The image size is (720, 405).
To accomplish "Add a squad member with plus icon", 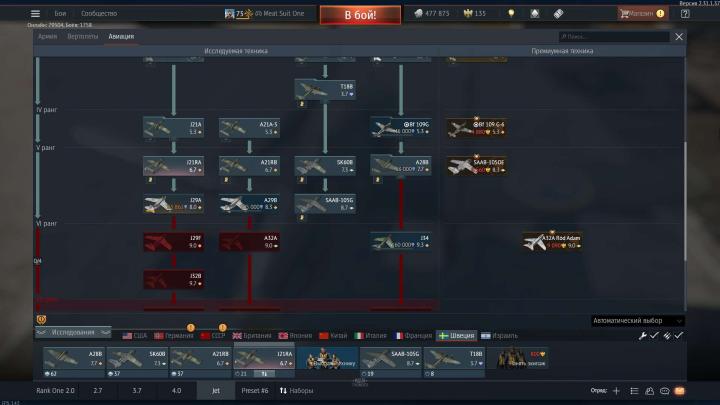I will tap(616, 391).
